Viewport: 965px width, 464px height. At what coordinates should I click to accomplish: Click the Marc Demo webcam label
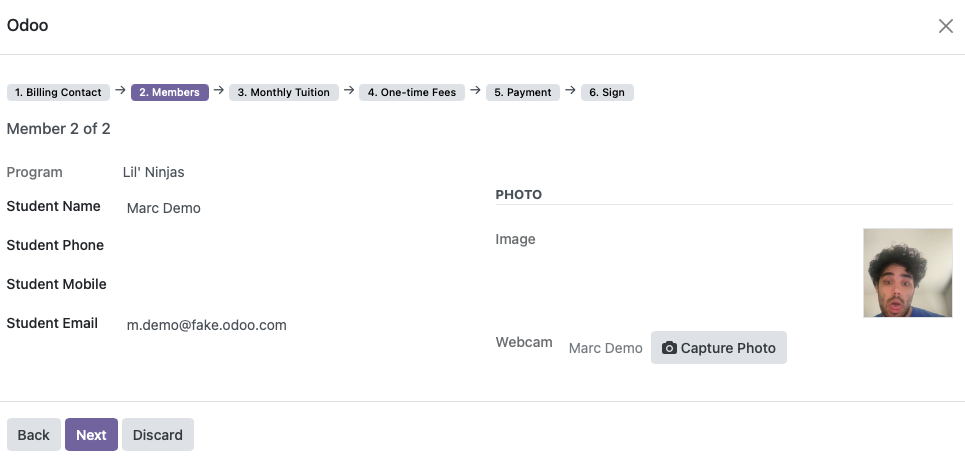tap(606, 348)
